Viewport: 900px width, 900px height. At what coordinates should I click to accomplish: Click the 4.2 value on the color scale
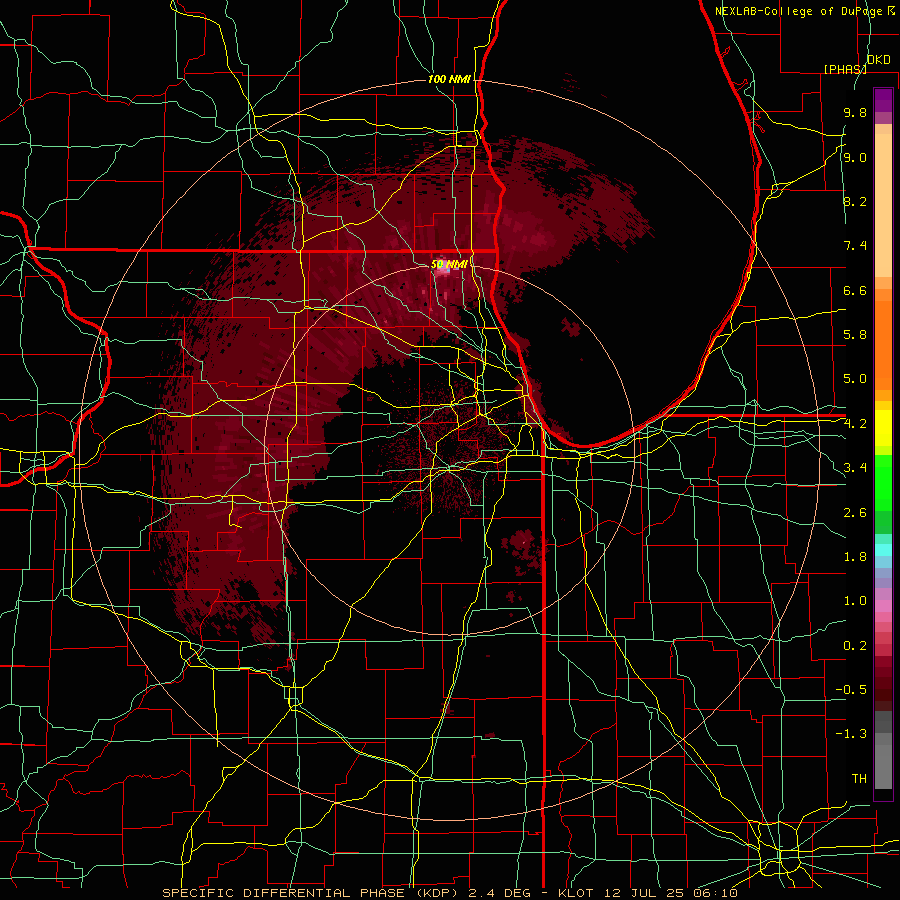pyautogui.click(x=855, y=424)
